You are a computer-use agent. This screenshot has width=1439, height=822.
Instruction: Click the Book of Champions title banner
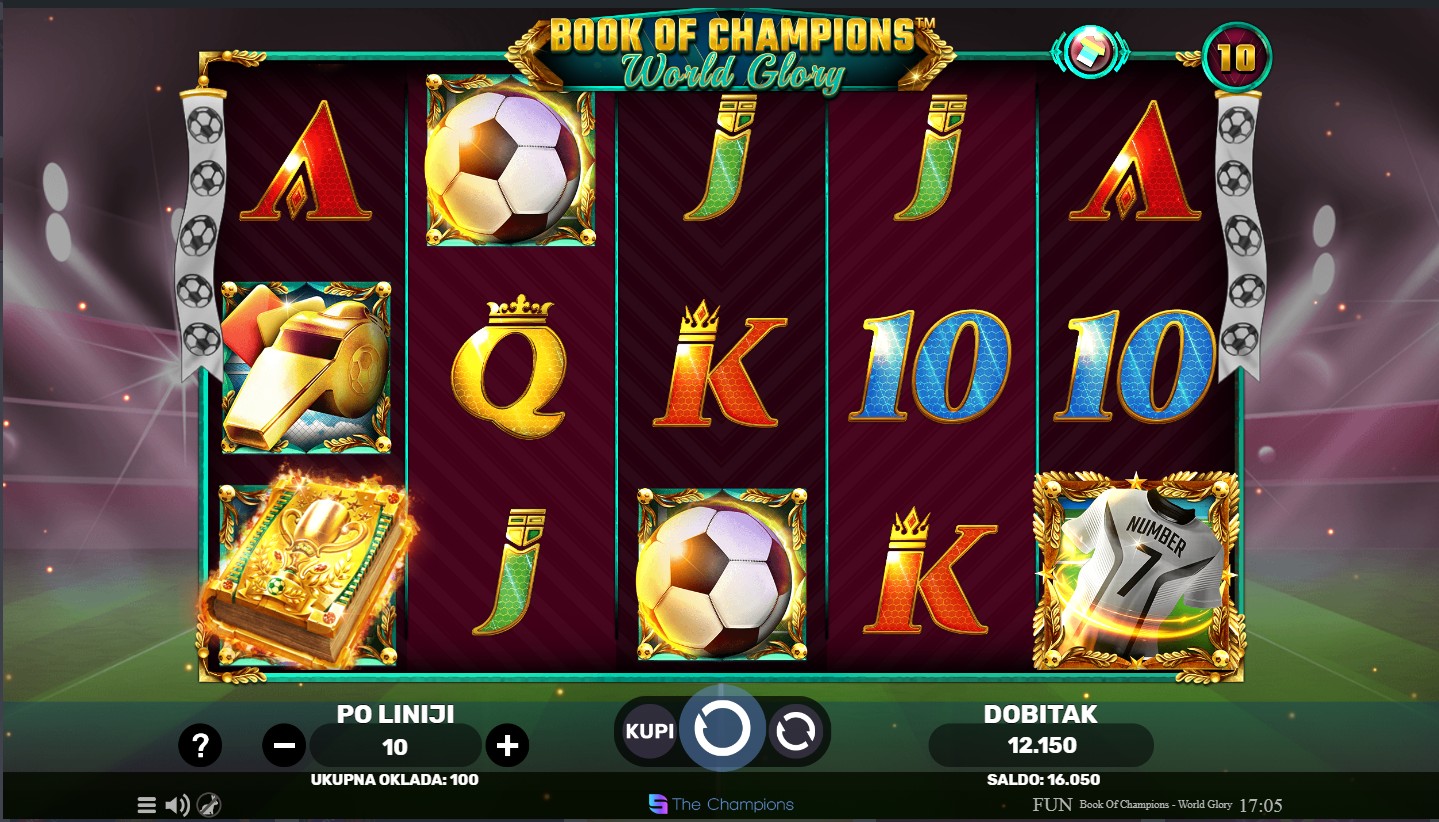click(730, 52)
